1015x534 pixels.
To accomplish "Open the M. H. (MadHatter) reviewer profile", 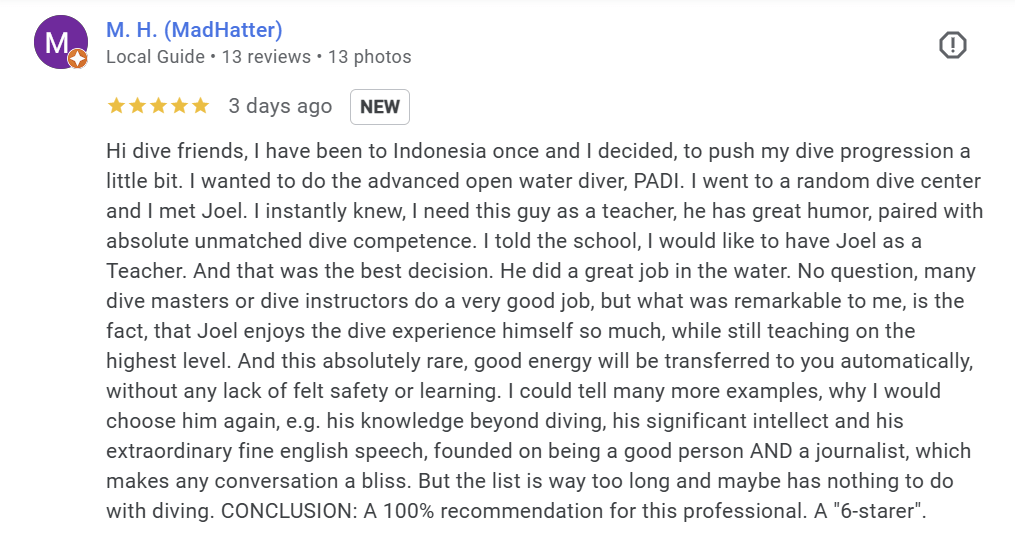I will [x=194, y=30].
